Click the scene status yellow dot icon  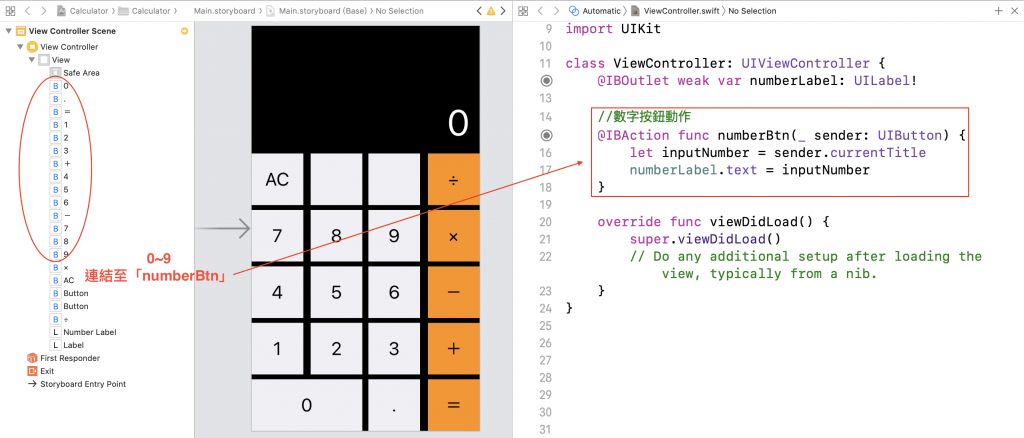click(184, 31)
